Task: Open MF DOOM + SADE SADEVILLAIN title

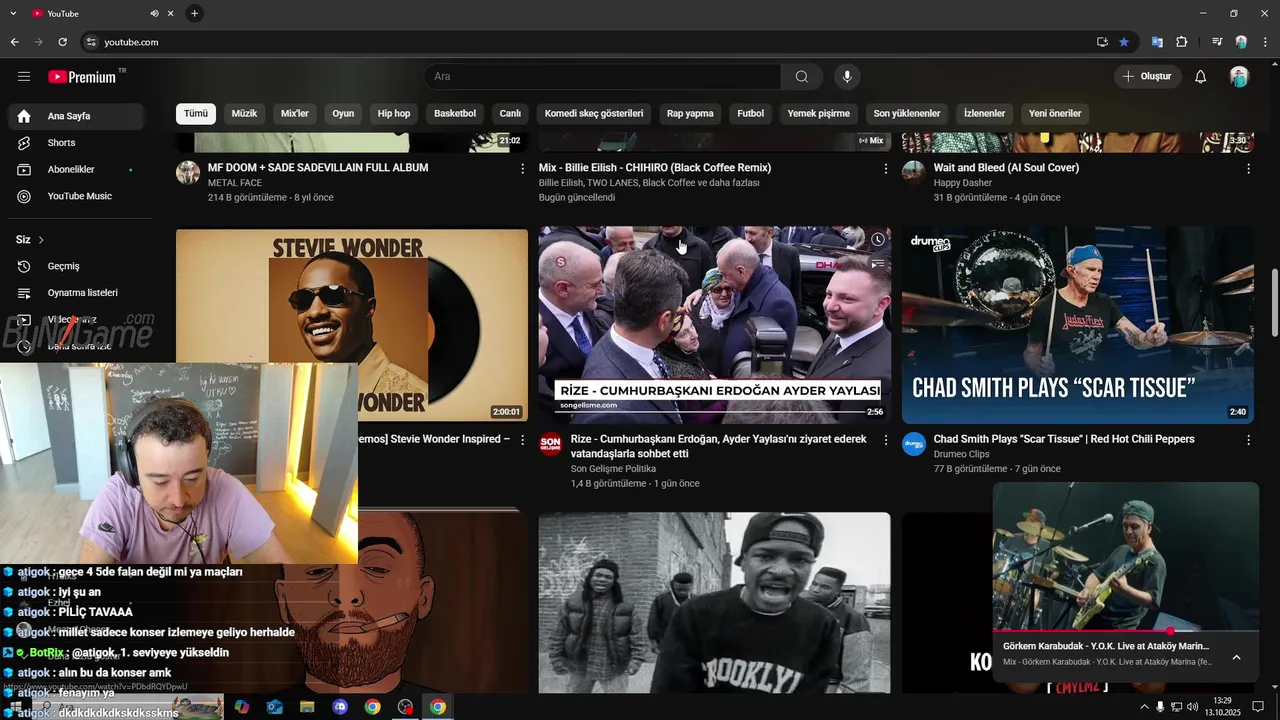Action: 318,168
